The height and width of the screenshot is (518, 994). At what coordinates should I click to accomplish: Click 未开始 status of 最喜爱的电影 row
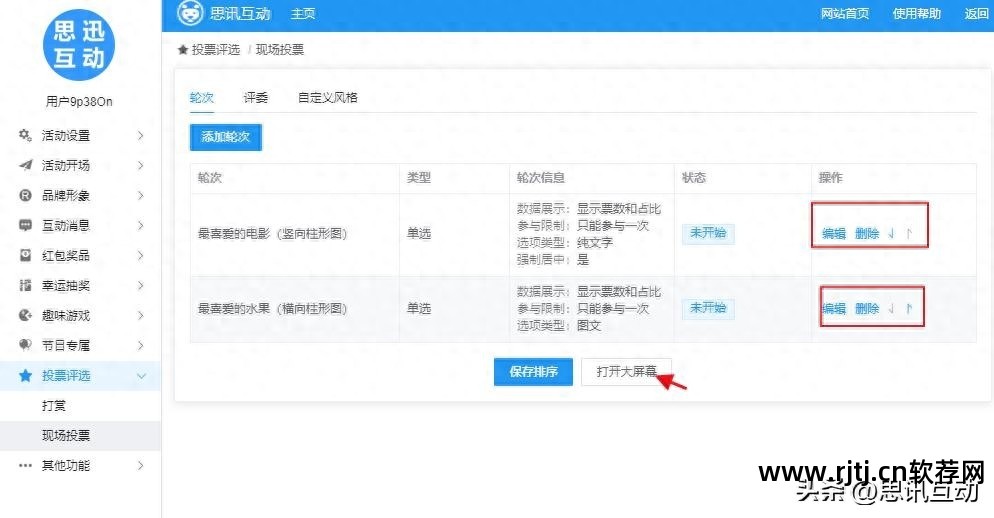click(708, 233)
